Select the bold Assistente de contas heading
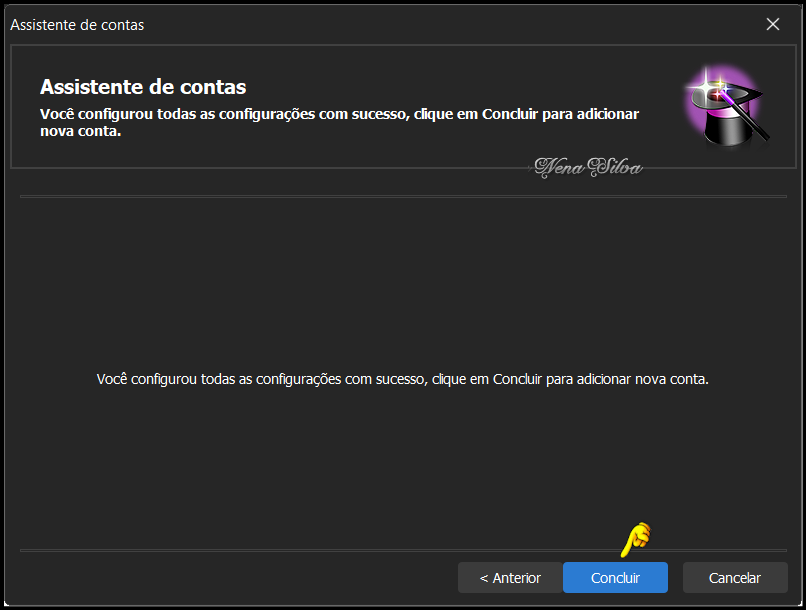806x610 pixels. 143,87
